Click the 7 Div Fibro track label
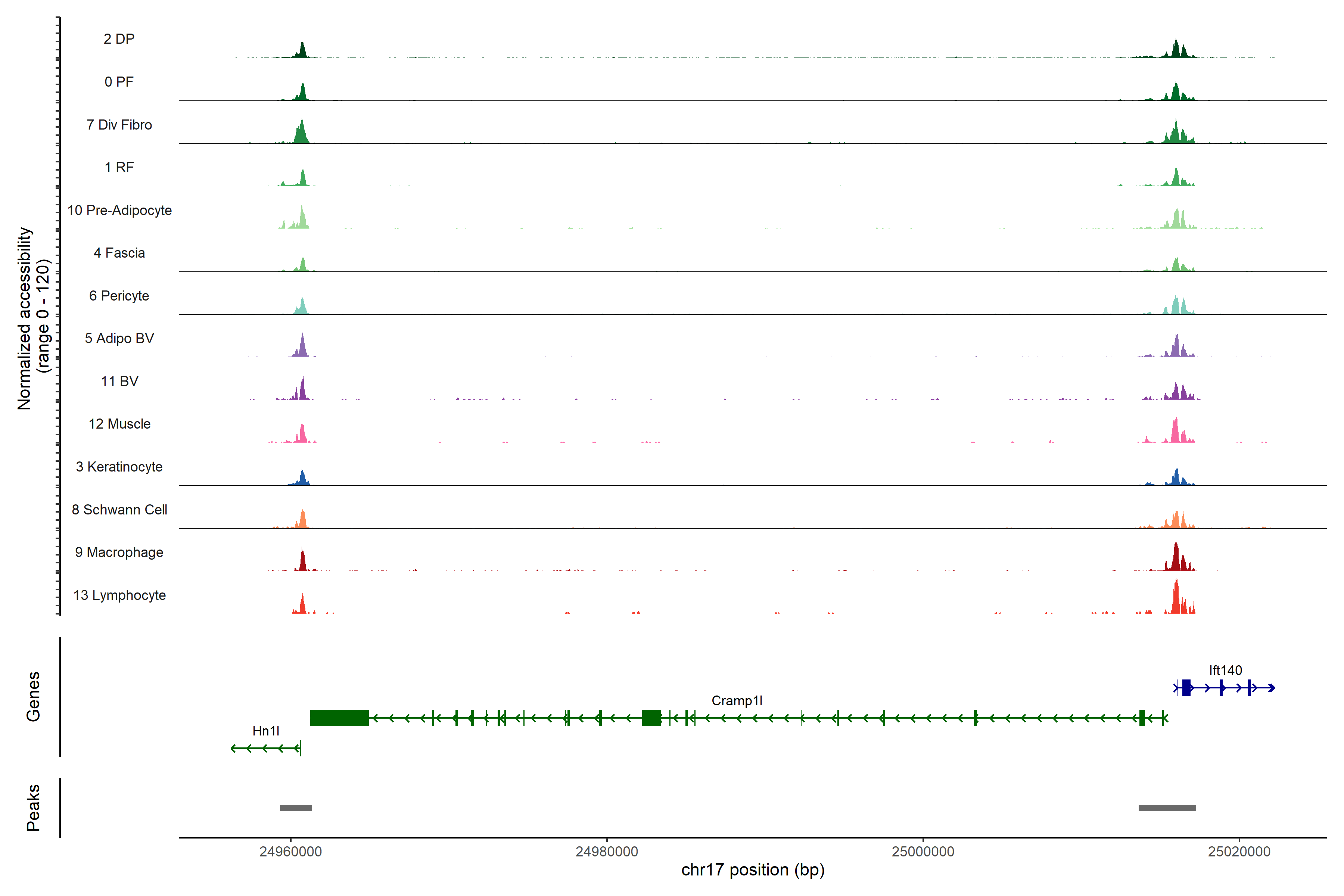Image resolution: width=1344 pixels, height=896 pixels. [119, 125]
